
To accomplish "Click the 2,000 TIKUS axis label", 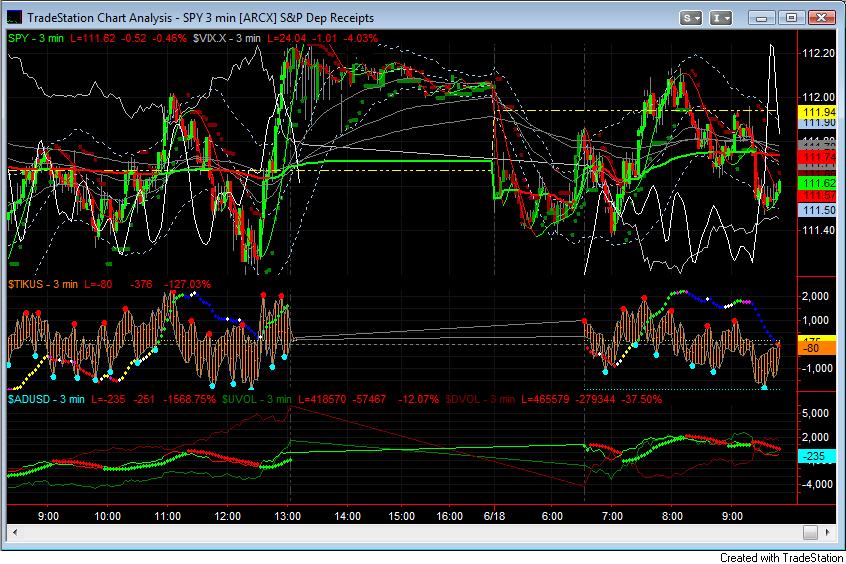I will pyautogui.click(x=815, y=296).
